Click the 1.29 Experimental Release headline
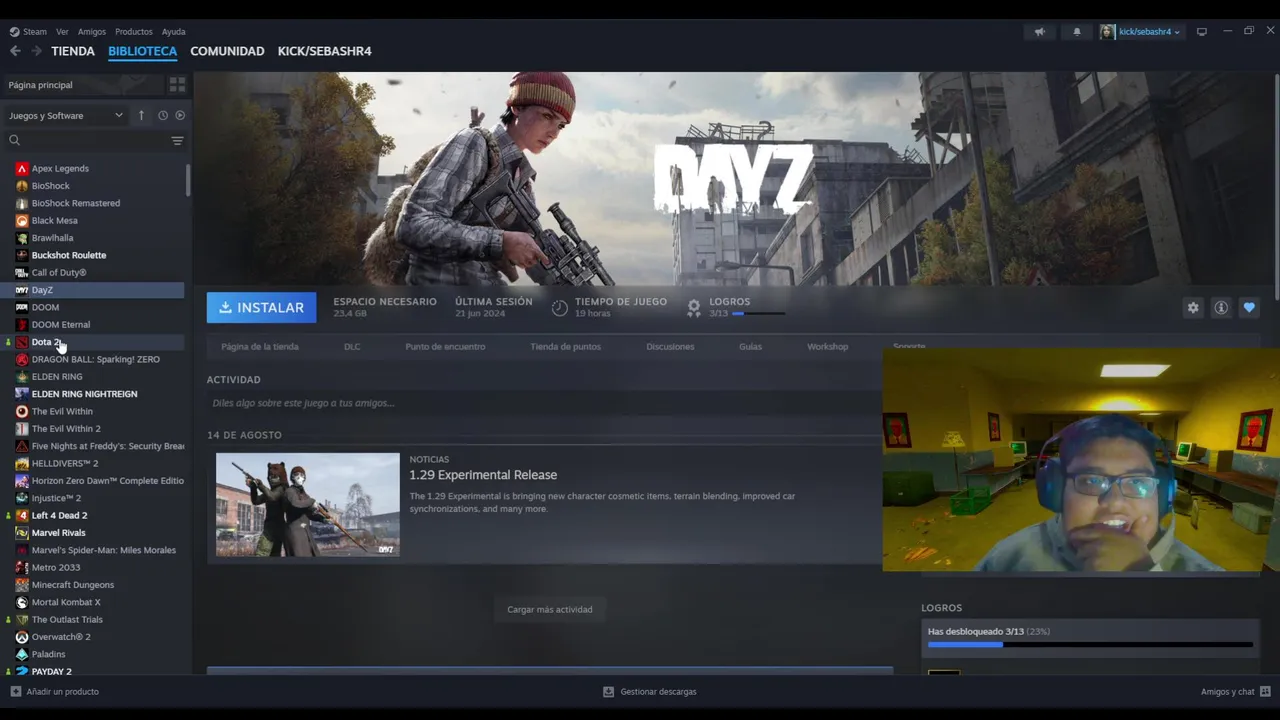Screen dimensions: 1280x720 (x=483, y=475)
